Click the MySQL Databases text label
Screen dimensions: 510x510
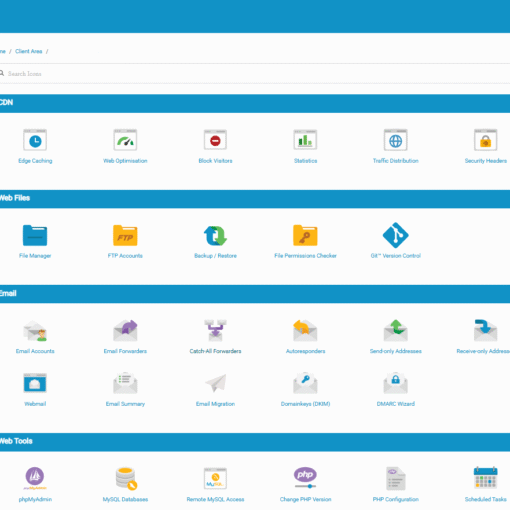pos(125,499)
